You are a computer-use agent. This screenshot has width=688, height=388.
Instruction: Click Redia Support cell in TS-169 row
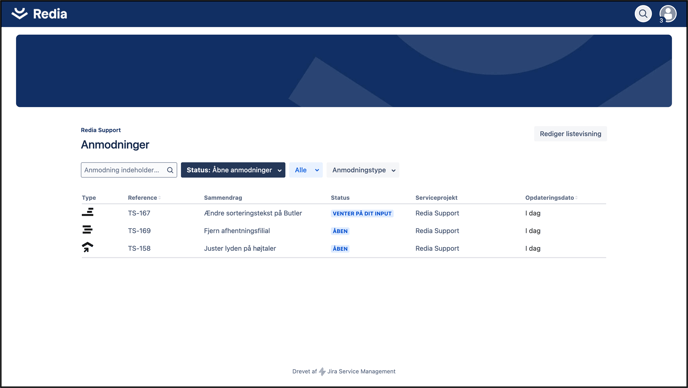(x=437, y=230)
